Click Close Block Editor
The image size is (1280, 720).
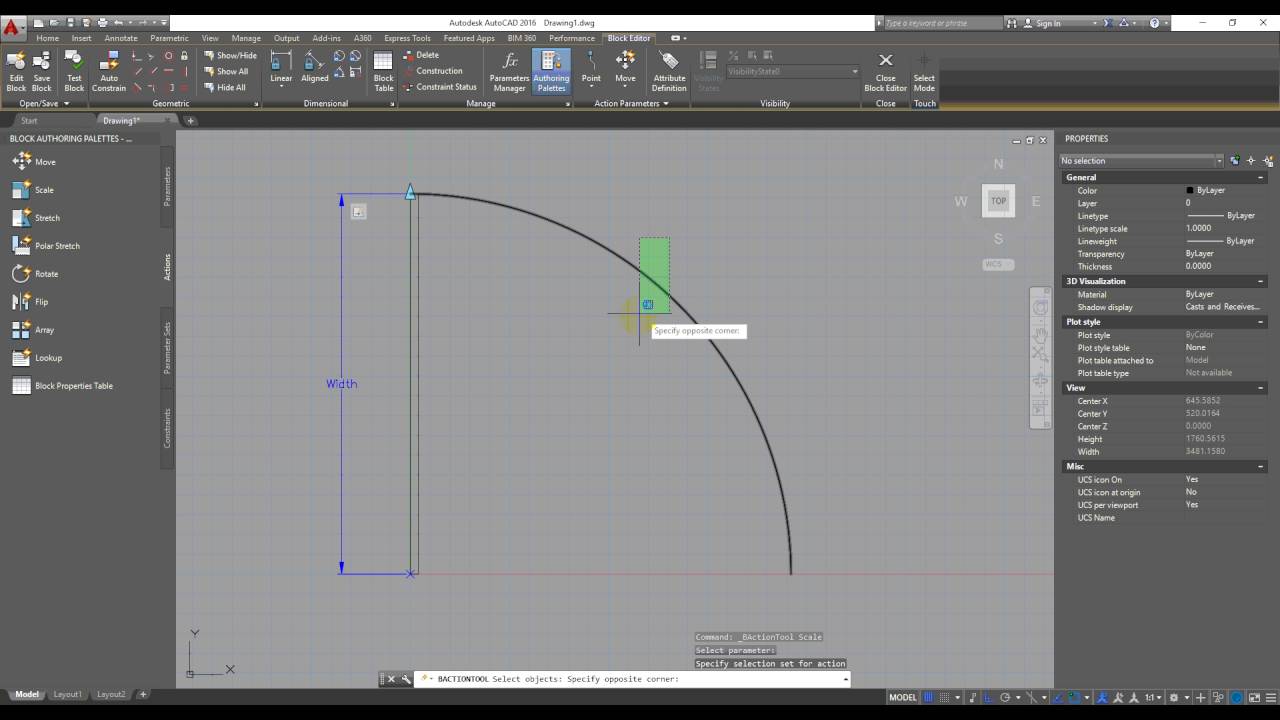pos(885,71)
